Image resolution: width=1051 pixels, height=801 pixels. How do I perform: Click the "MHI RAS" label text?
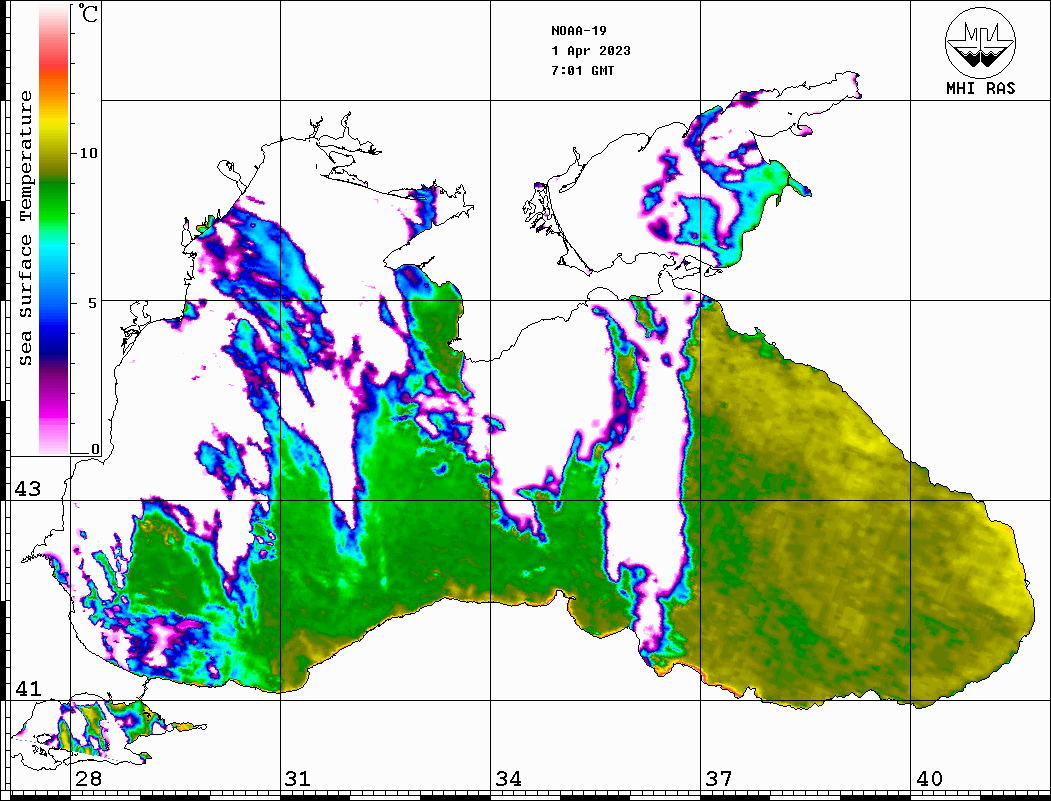pos(980,88)
